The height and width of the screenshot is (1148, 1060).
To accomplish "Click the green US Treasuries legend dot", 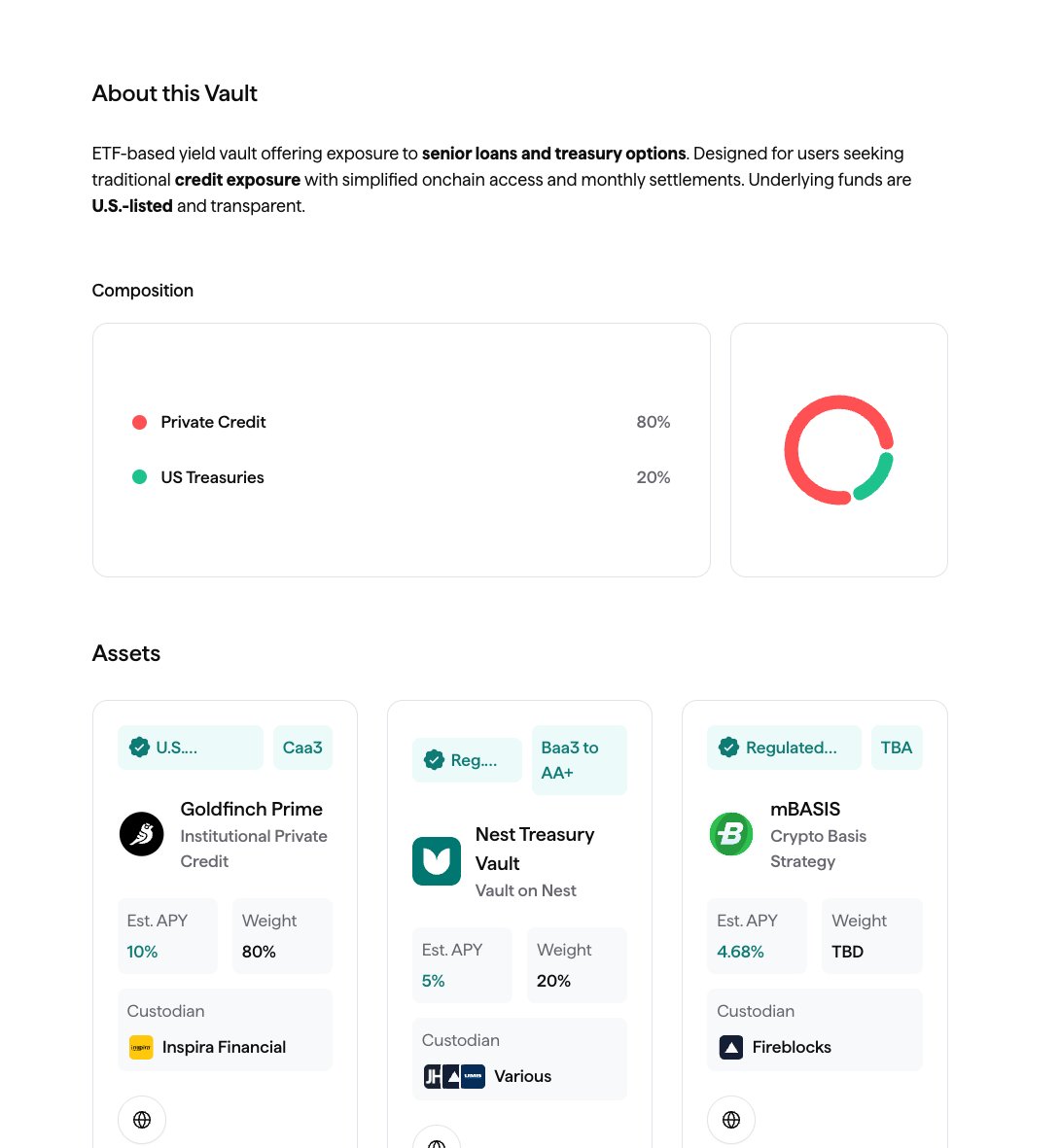I will coord(139,477).
